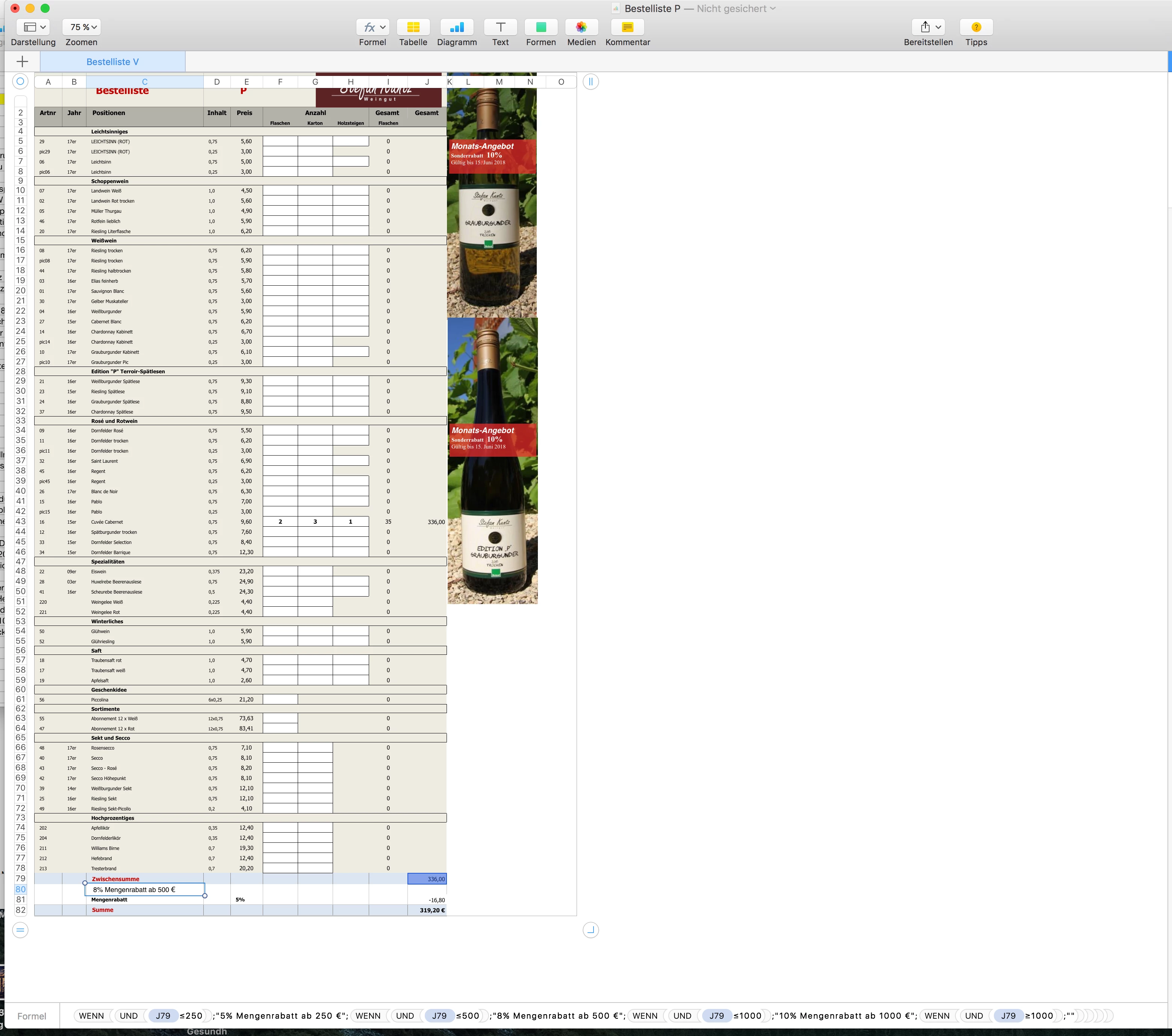Image resolution: width=1172 pixels, height=1036 pixels.
Task: Open the Formen shapes picker
Action: [541, 27]
